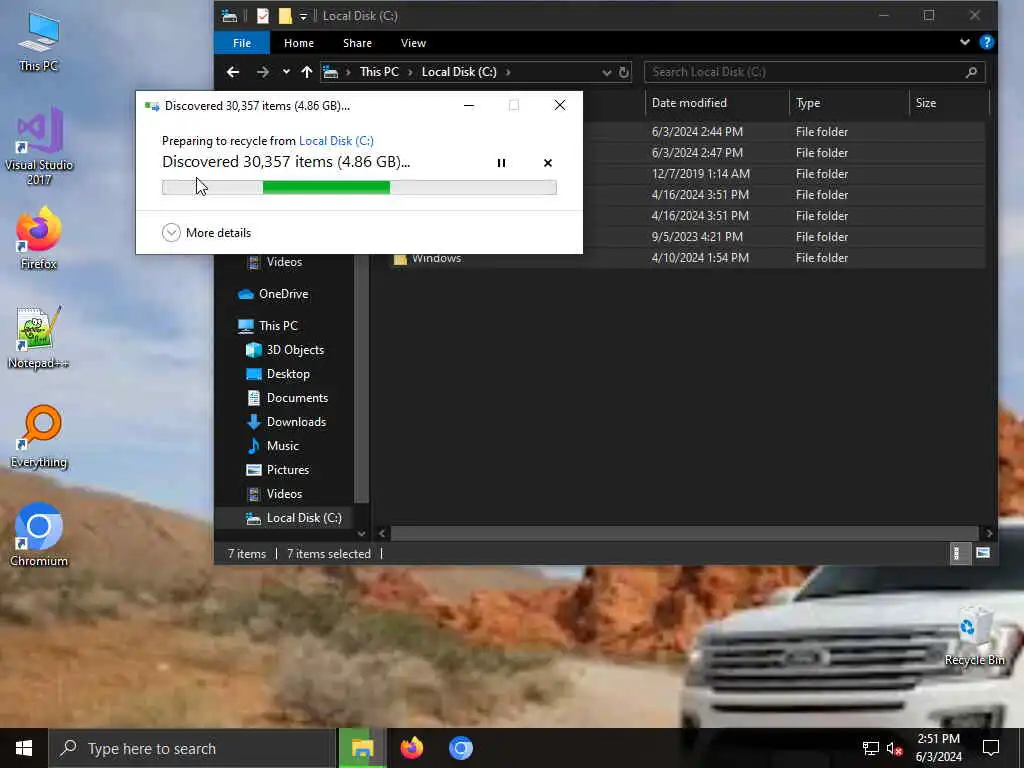The width and height of the screenshot is (1024, 768).
Task: Click the muted volume tray icon
Action: point(894,748)
